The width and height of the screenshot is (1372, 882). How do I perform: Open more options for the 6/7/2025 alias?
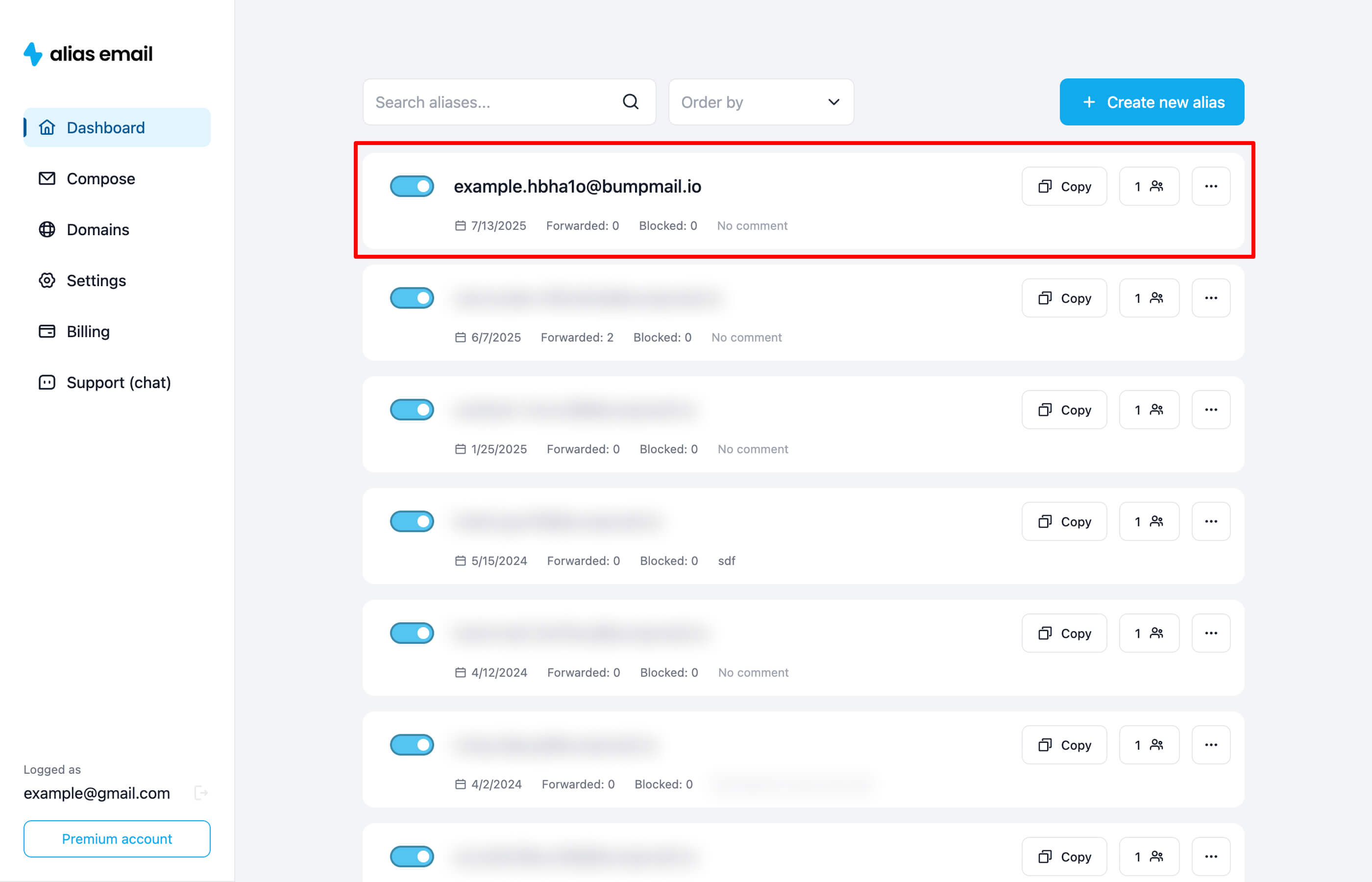coord(1210,298)
